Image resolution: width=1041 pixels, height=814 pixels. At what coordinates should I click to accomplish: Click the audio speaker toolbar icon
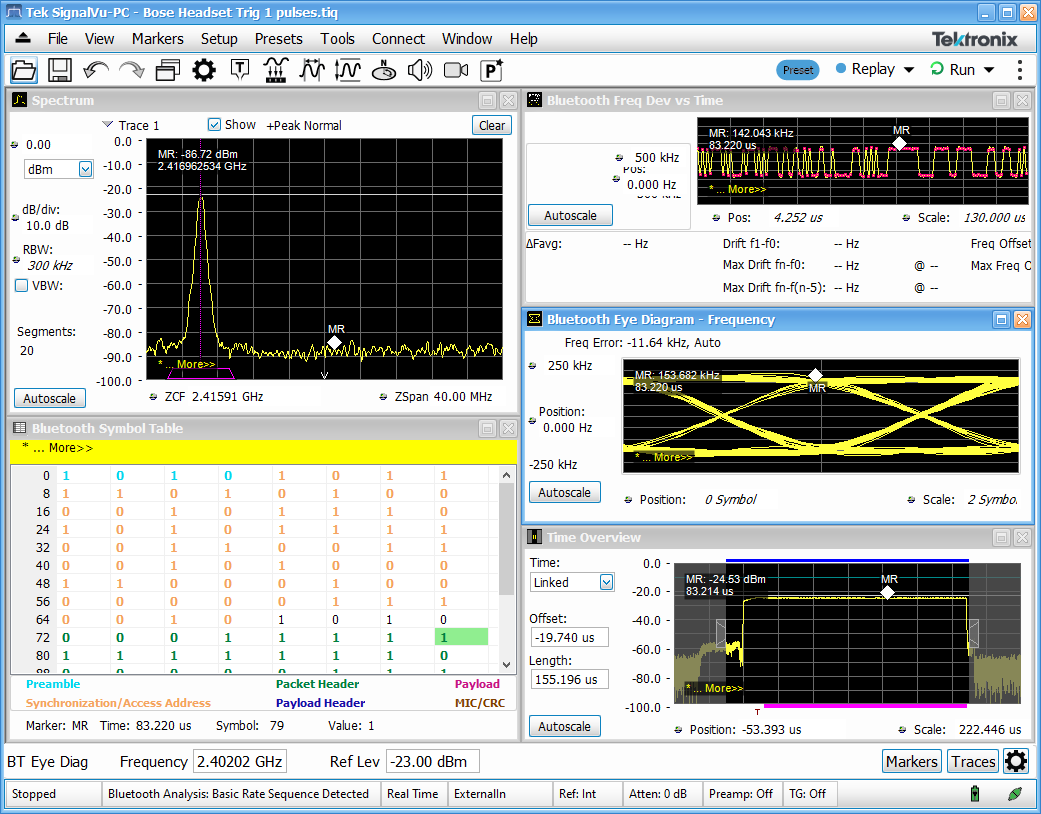pos(419,70)
